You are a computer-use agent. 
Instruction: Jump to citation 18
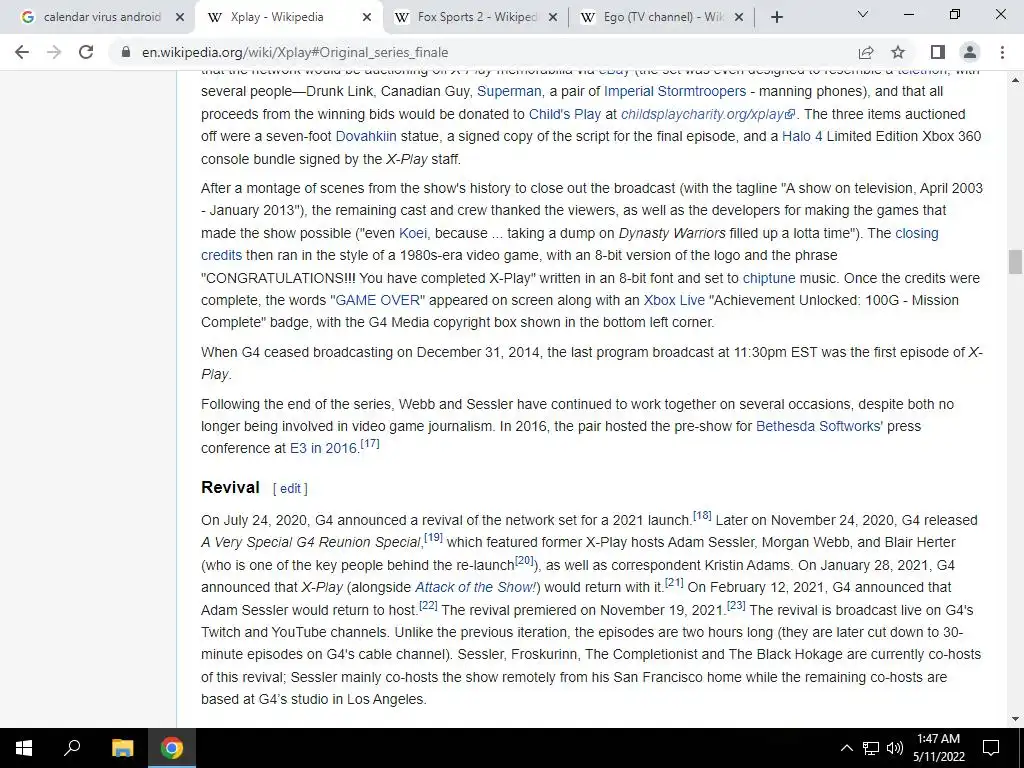coord(702,516)
